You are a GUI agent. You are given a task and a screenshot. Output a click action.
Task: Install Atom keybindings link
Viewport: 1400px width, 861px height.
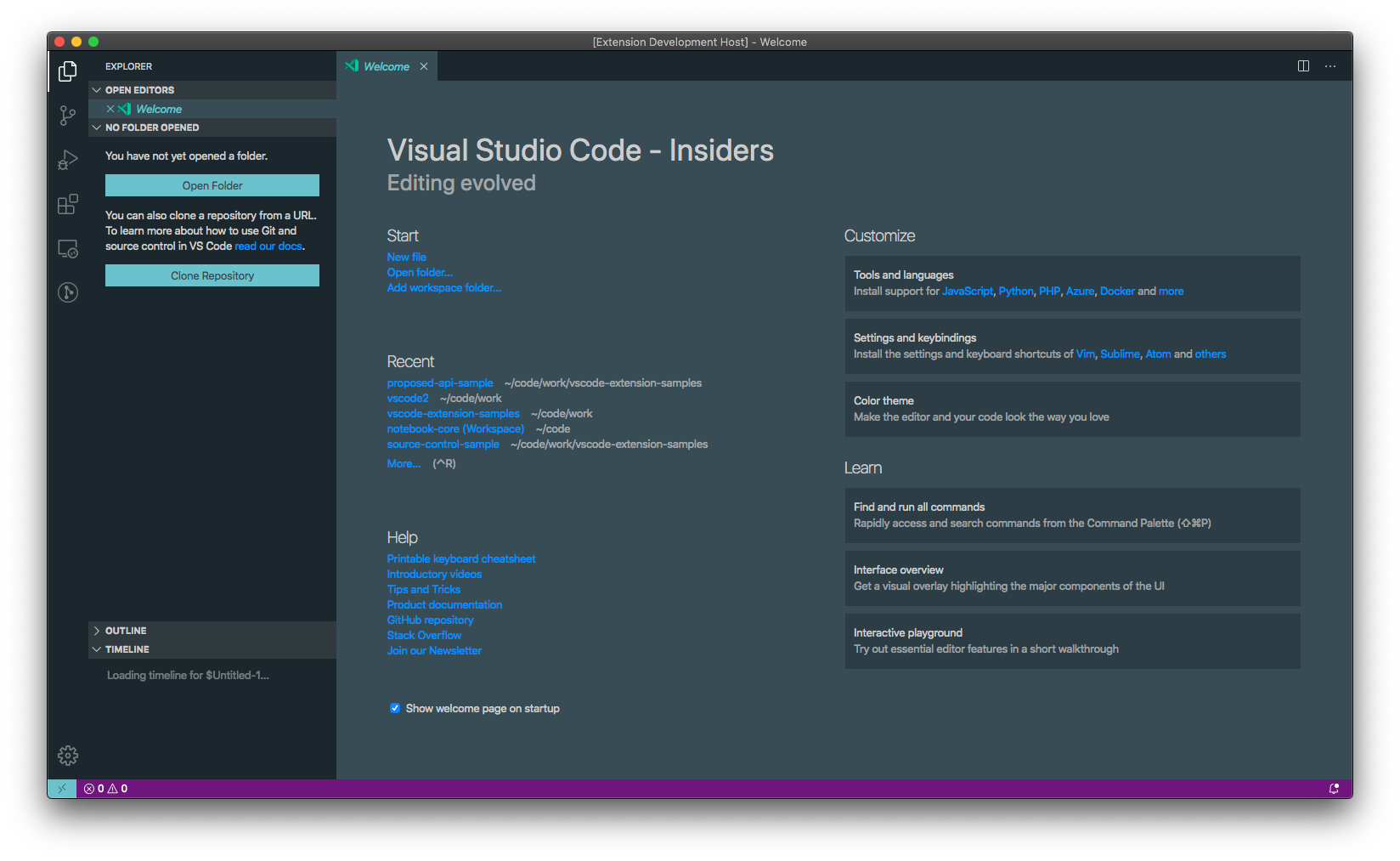[1159, 354]
